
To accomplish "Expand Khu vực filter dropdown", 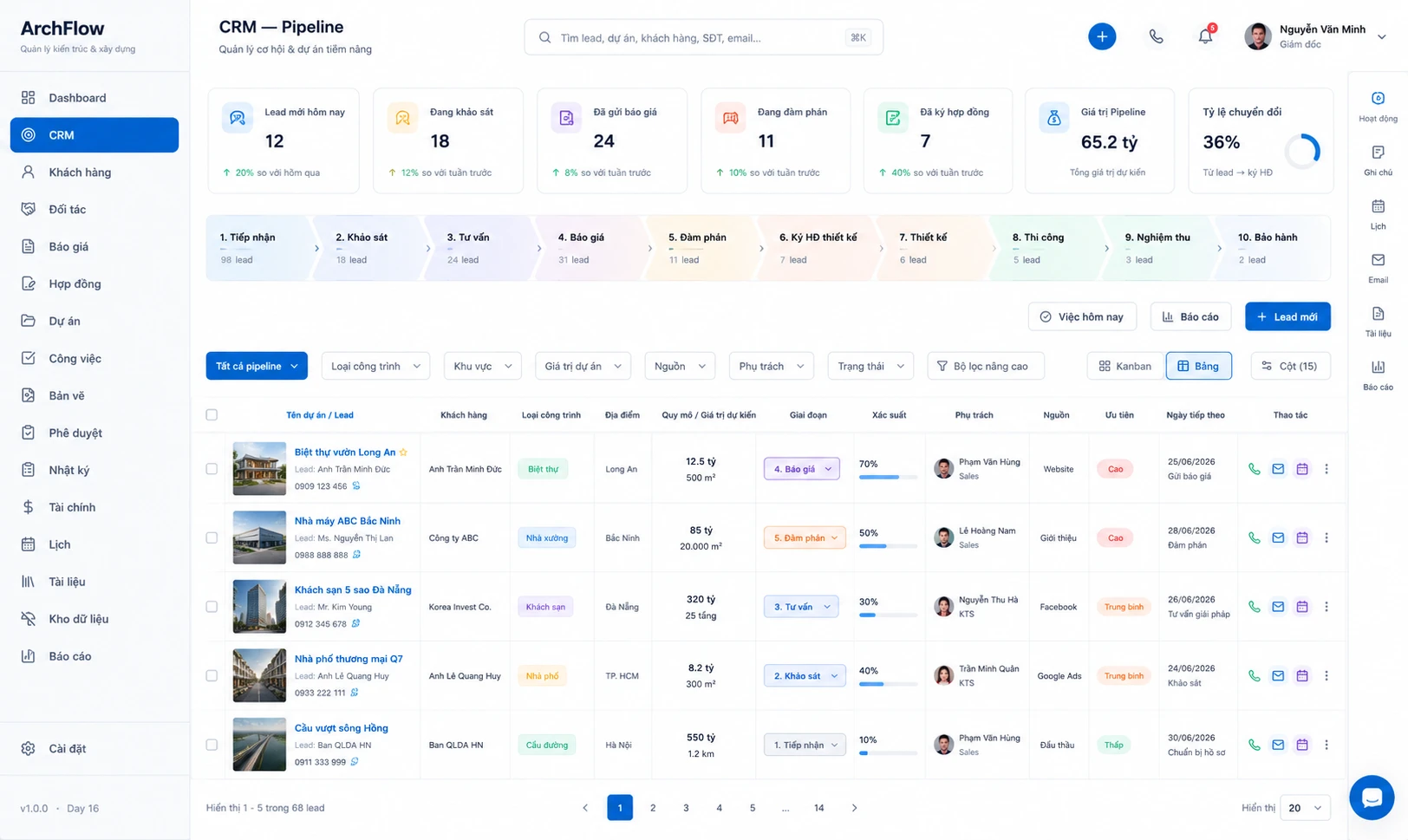I will tap(483, 366).
